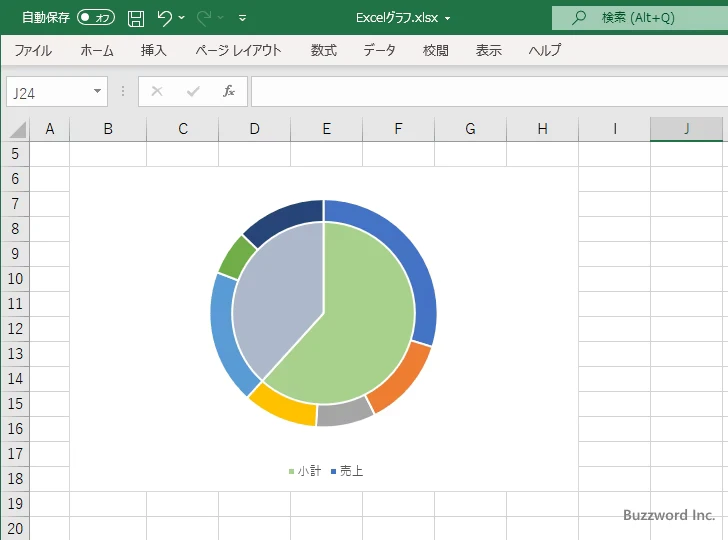Click the formula bar Cancel X icon
This screenshot has width=728, height=540.
pyautogui.click(x=157, y=91)
